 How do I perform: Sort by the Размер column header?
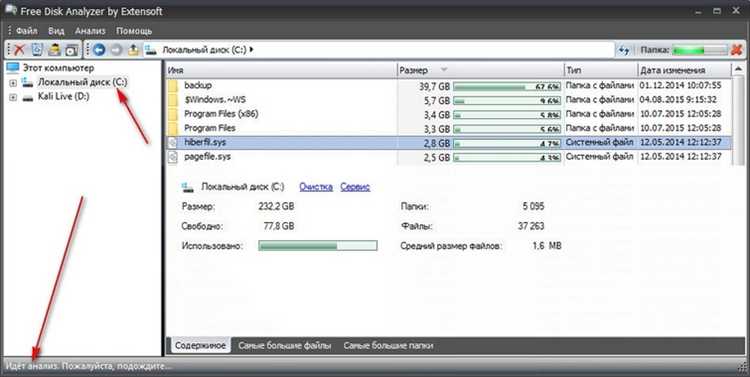480,70
